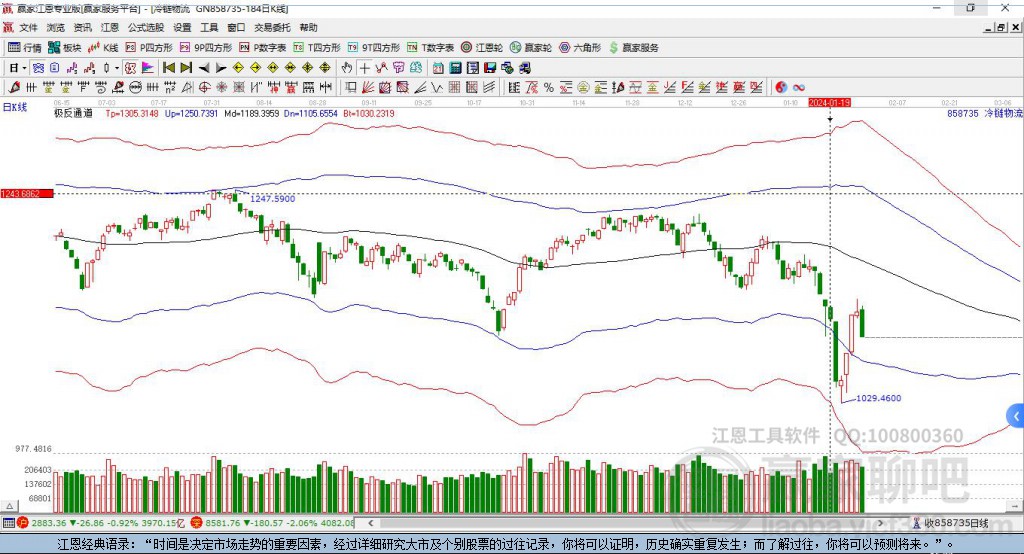Click the 1243.6862 red price label
Screen dimensions: 1024x554
(27, 193)
